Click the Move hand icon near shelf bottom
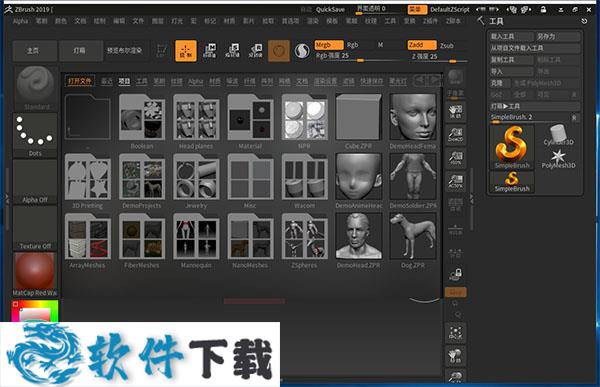600x387 pixels. point(455,356)
